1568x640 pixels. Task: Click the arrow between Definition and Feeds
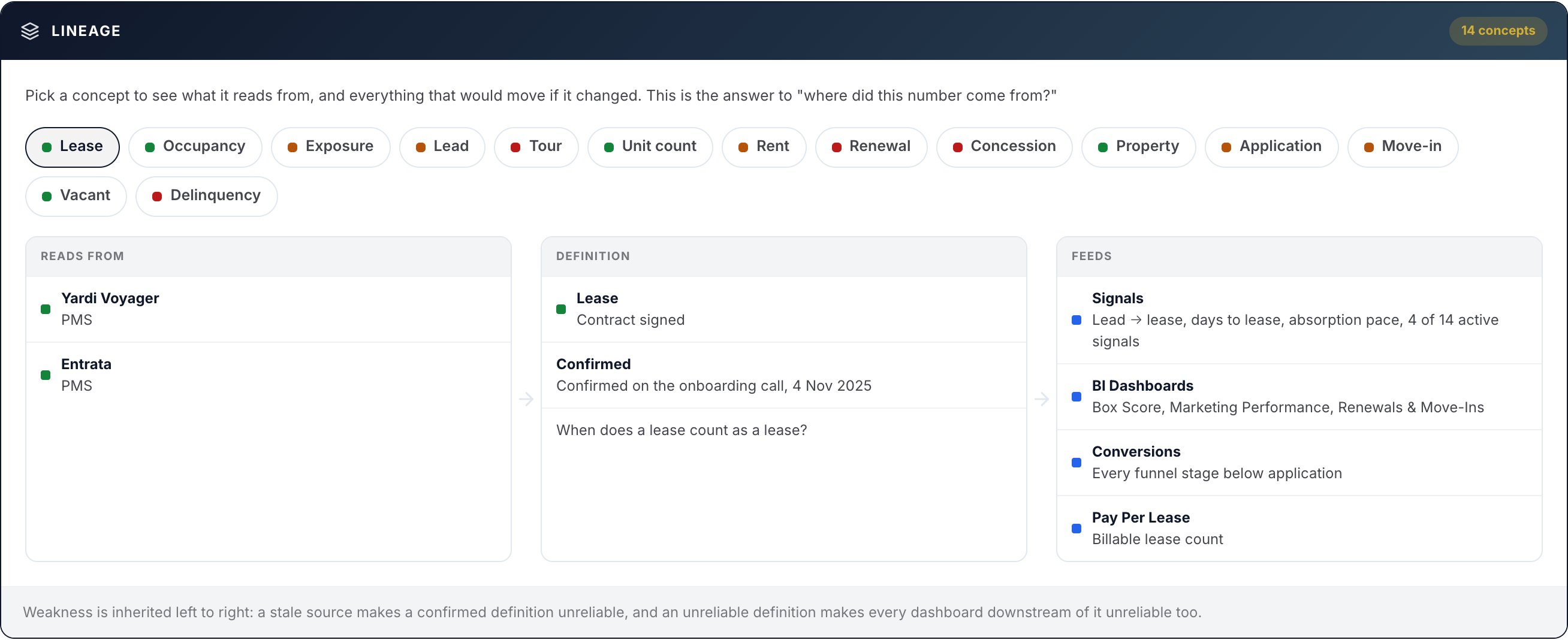(1042, 399)
